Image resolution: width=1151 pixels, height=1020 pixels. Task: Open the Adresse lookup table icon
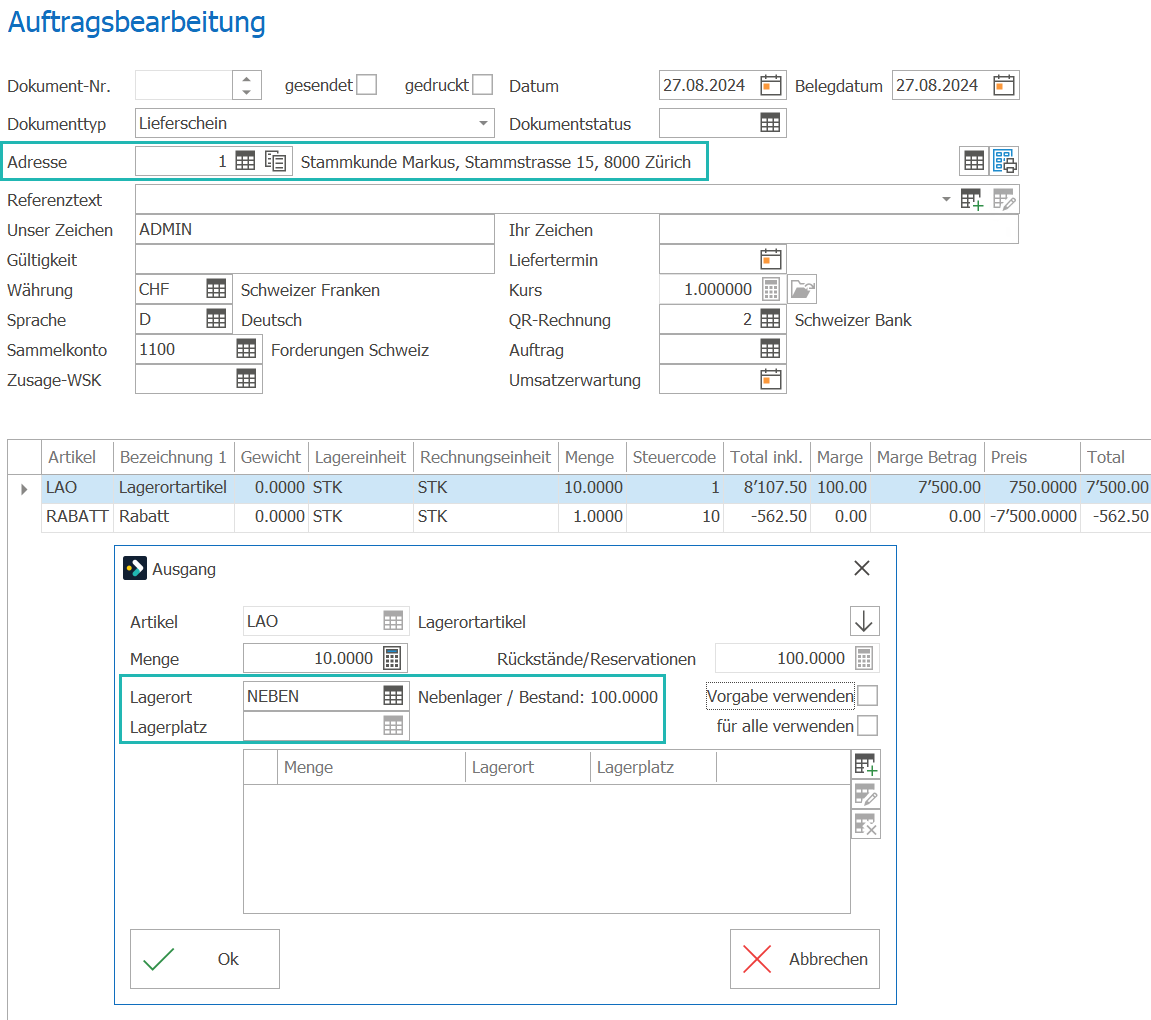[x=245, y=161]
